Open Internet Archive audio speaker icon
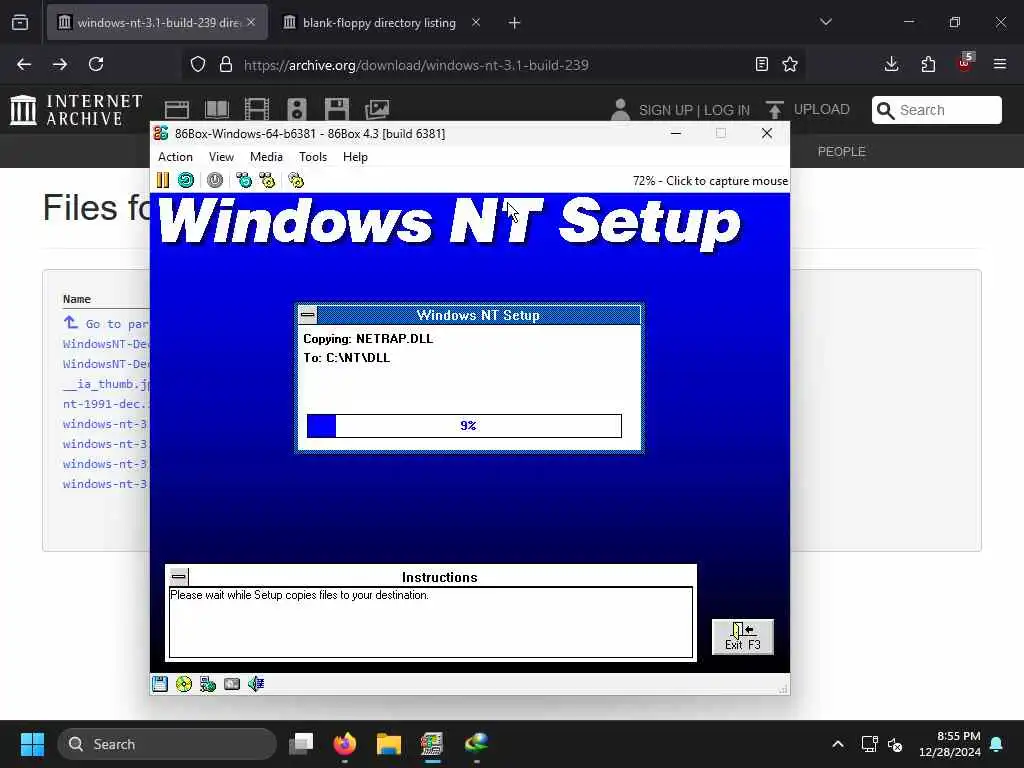 (x=297, y=110)
